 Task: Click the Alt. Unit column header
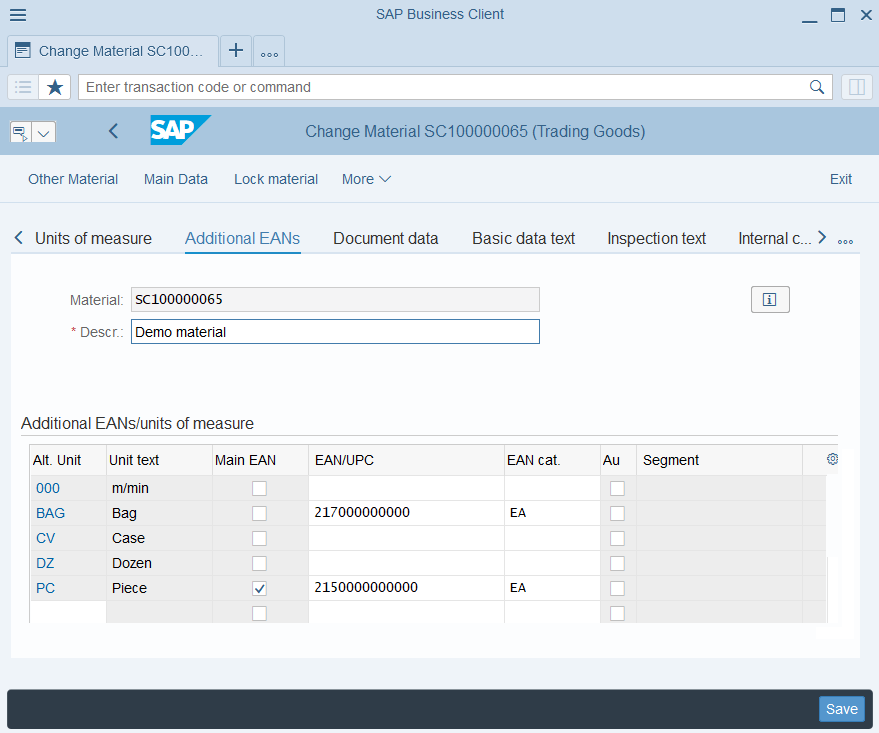tap(68, 460)
